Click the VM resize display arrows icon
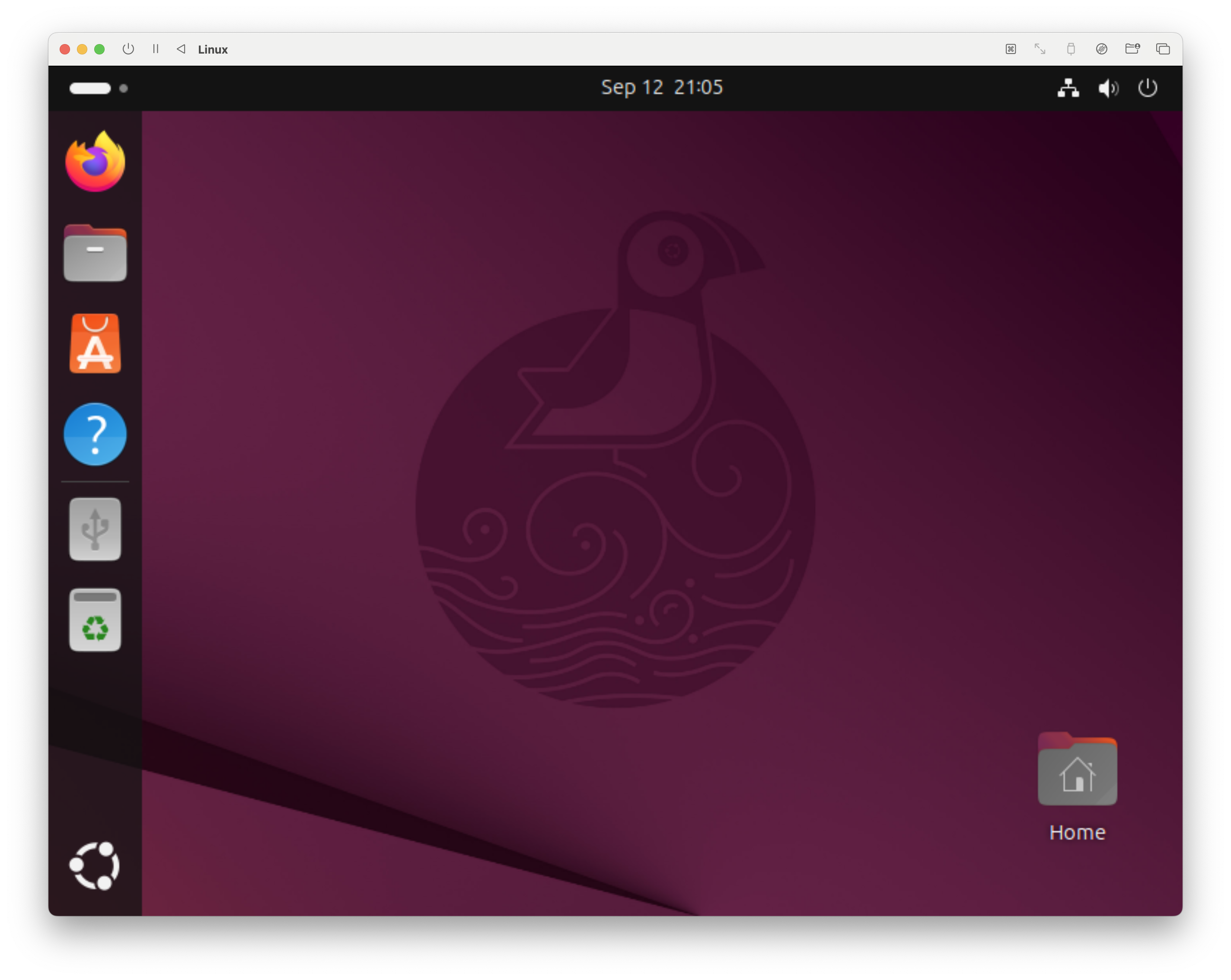The width and height of the screenshot is (1231, 980). [1040, 49]
